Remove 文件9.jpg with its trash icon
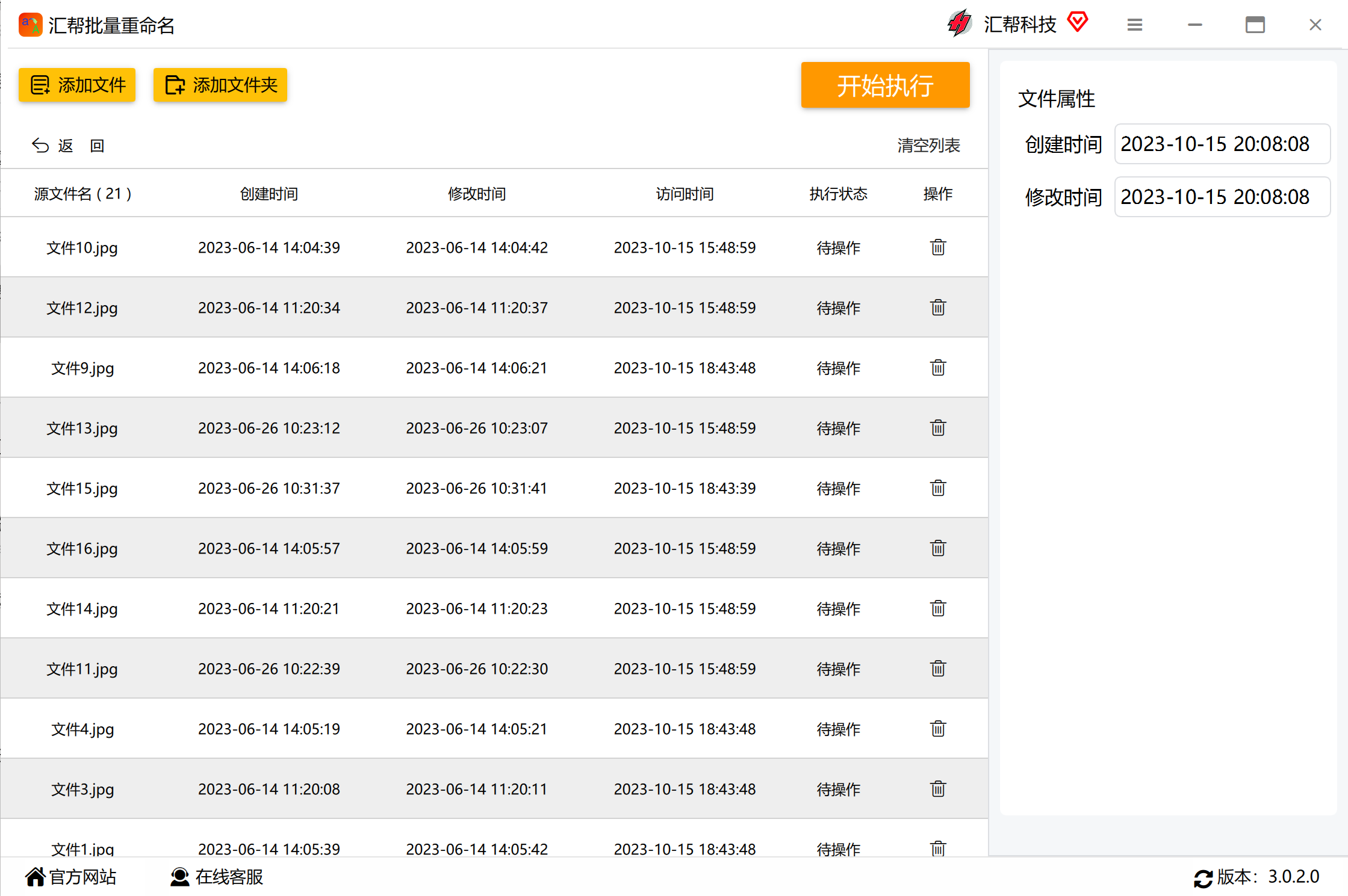1348x896 pixels. (x=937, y=368)
